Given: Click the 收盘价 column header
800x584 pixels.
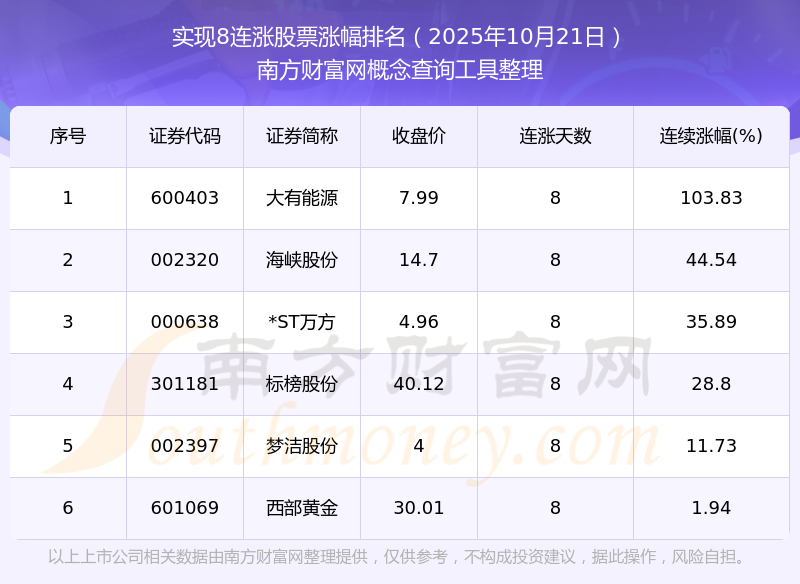Looking at the screenshot, I should (419, 136).
